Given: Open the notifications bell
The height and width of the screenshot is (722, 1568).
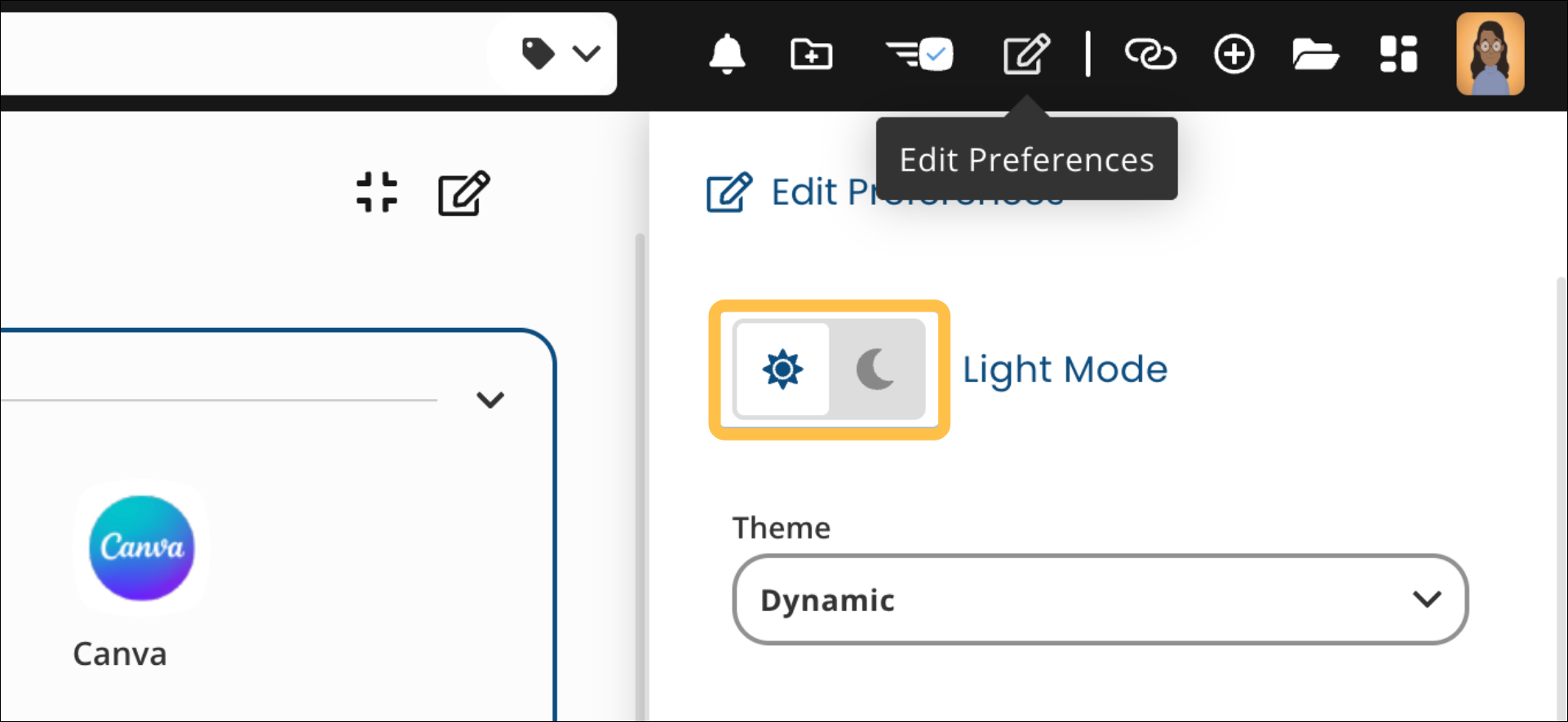Looking at the screenshot, I should [x=727, y=55].
